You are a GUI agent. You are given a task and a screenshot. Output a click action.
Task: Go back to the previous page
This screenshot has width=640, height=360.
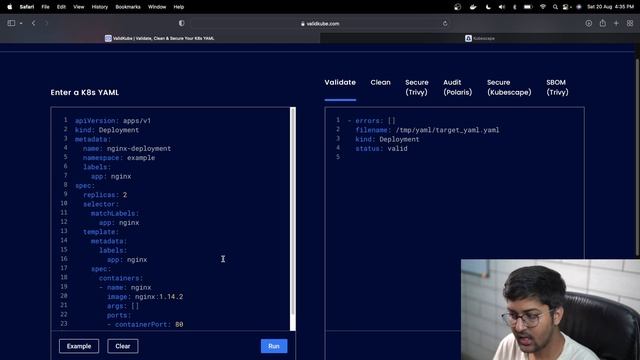(x=33, y=23)
